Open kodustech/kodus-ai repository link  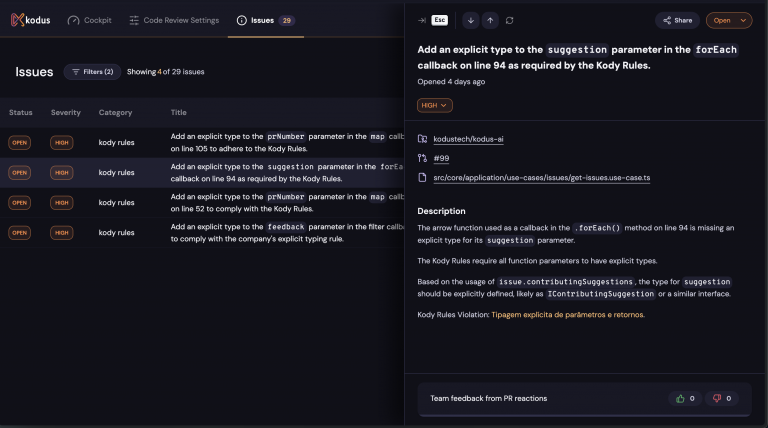tap(468, 139)
